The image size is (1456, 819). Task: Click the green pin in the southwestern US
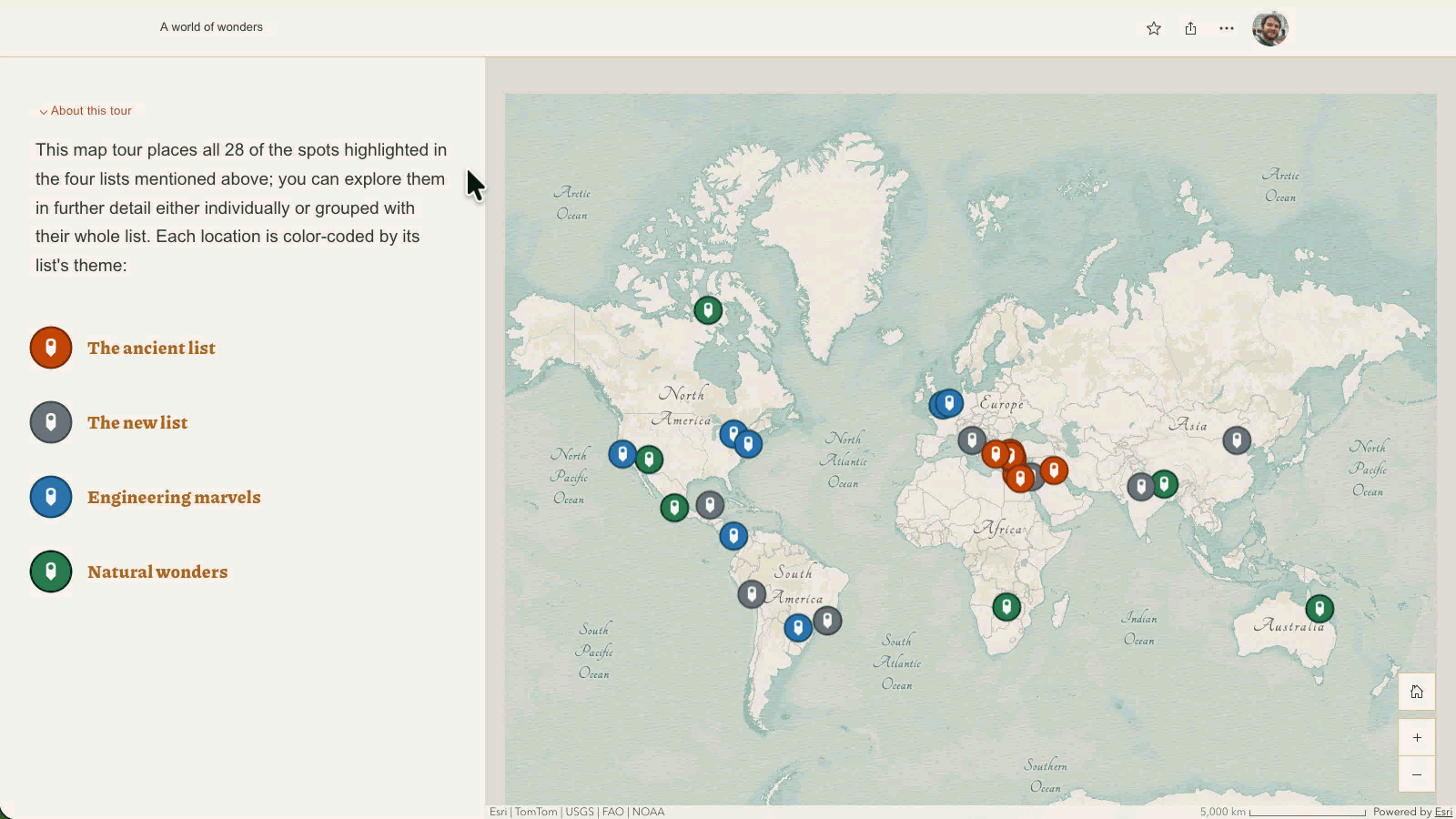649,459
